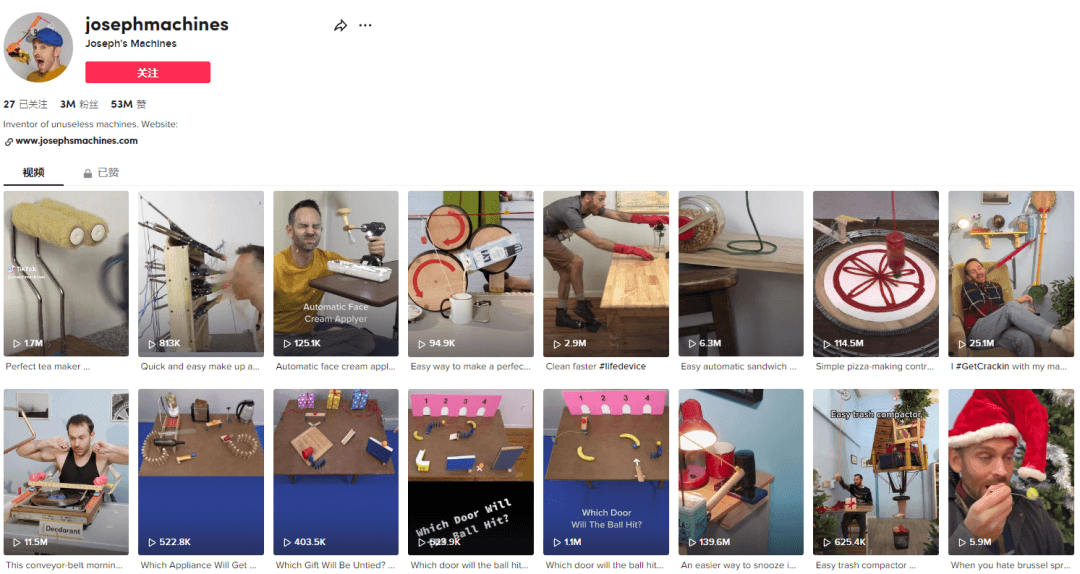Click josephmachines profile avatar

[38, 48]
